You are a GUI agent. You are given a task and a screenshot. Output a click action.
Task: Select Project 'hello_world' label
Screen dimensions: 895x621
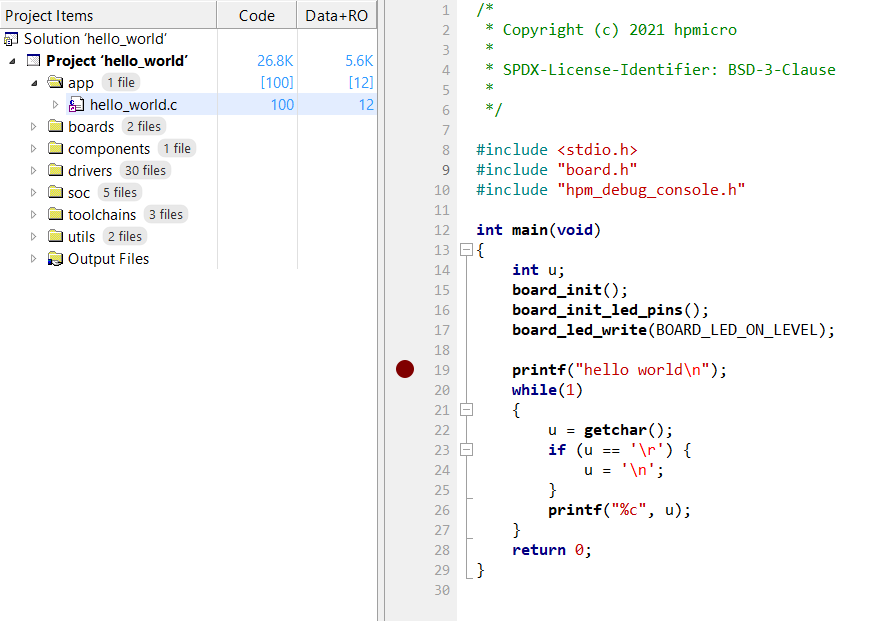click(117, 61)
